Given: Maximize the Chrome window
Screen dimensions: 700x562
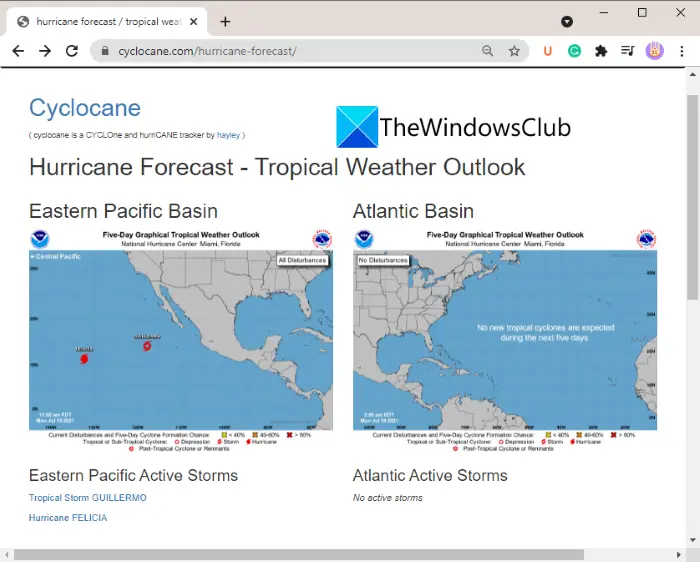Looking at the screenshot, I should tap(642, 12).
